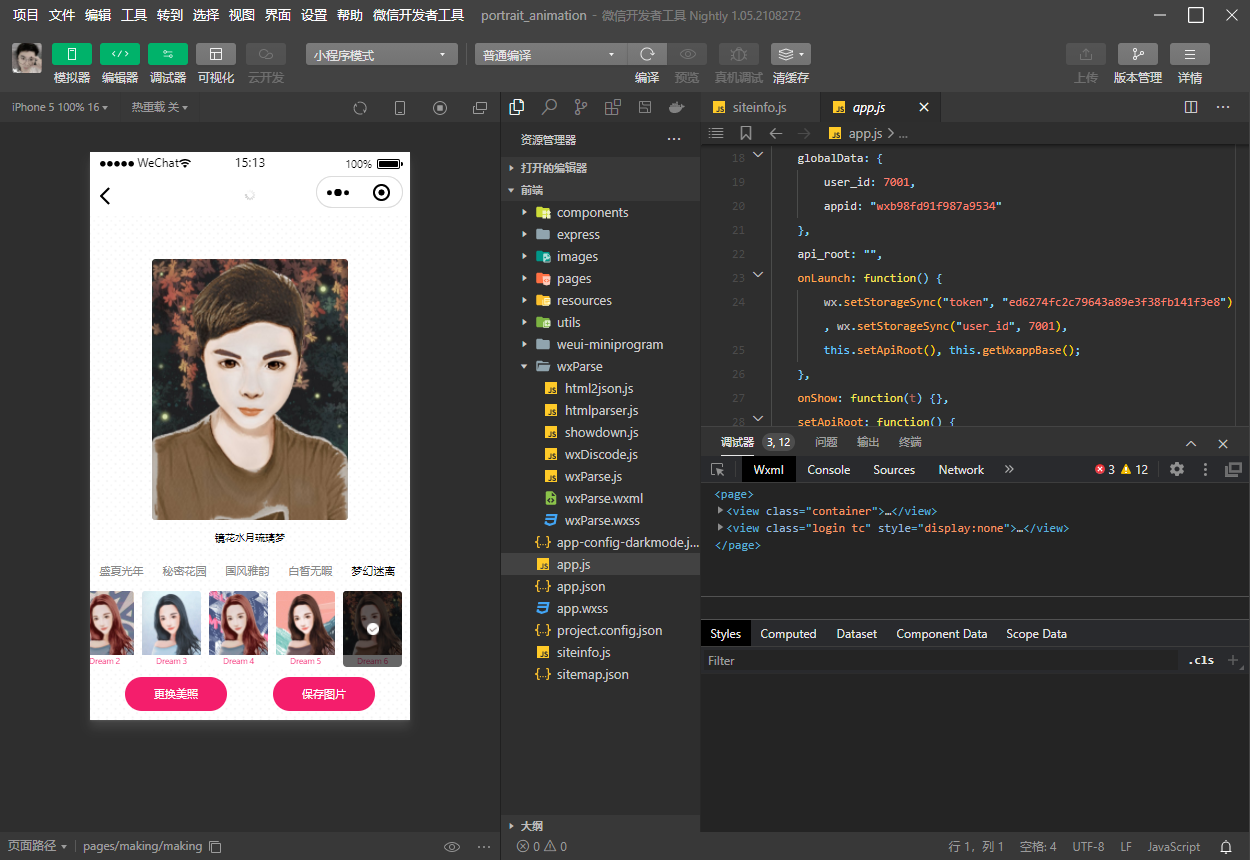Toggle the simulator panel button
Viewport: 1250px width, 860px height.
pyautogui.click(x=71, y=54)
